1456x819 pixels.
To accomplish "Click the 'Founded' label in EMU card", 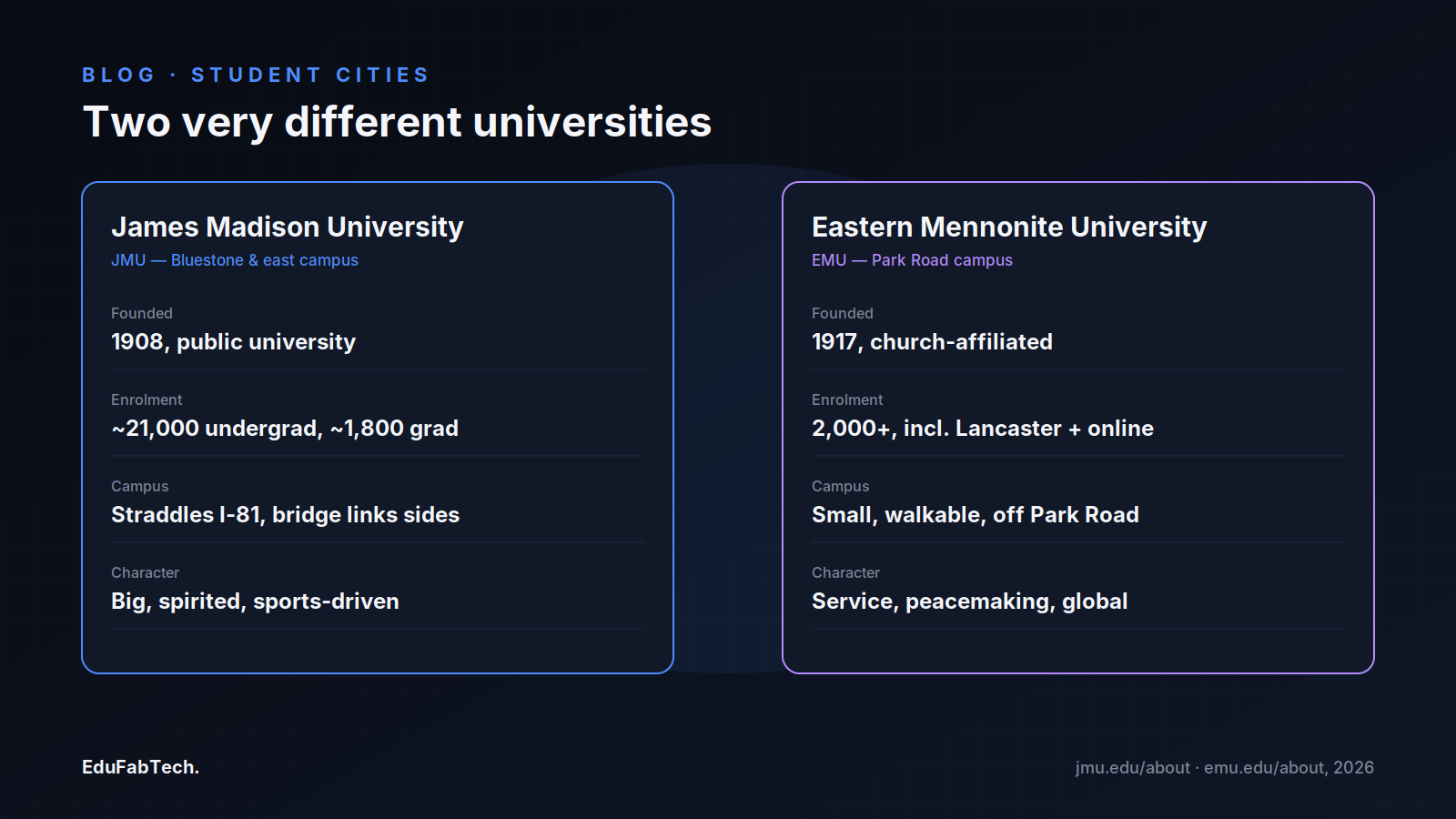I will coord(843,313).
